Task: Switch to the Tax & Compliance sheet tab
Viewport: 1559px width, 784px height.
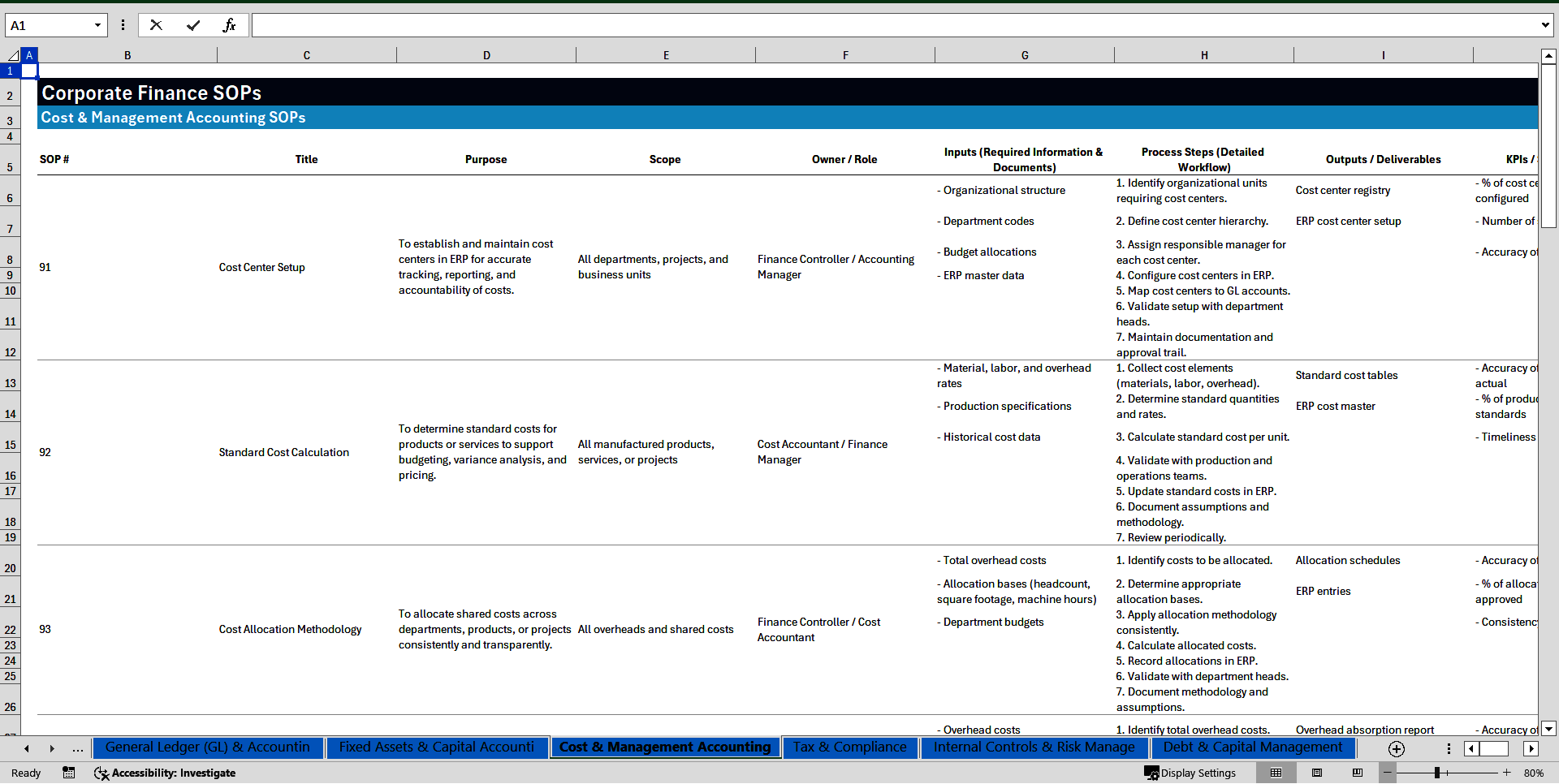Action: click(x=849, y=747)
